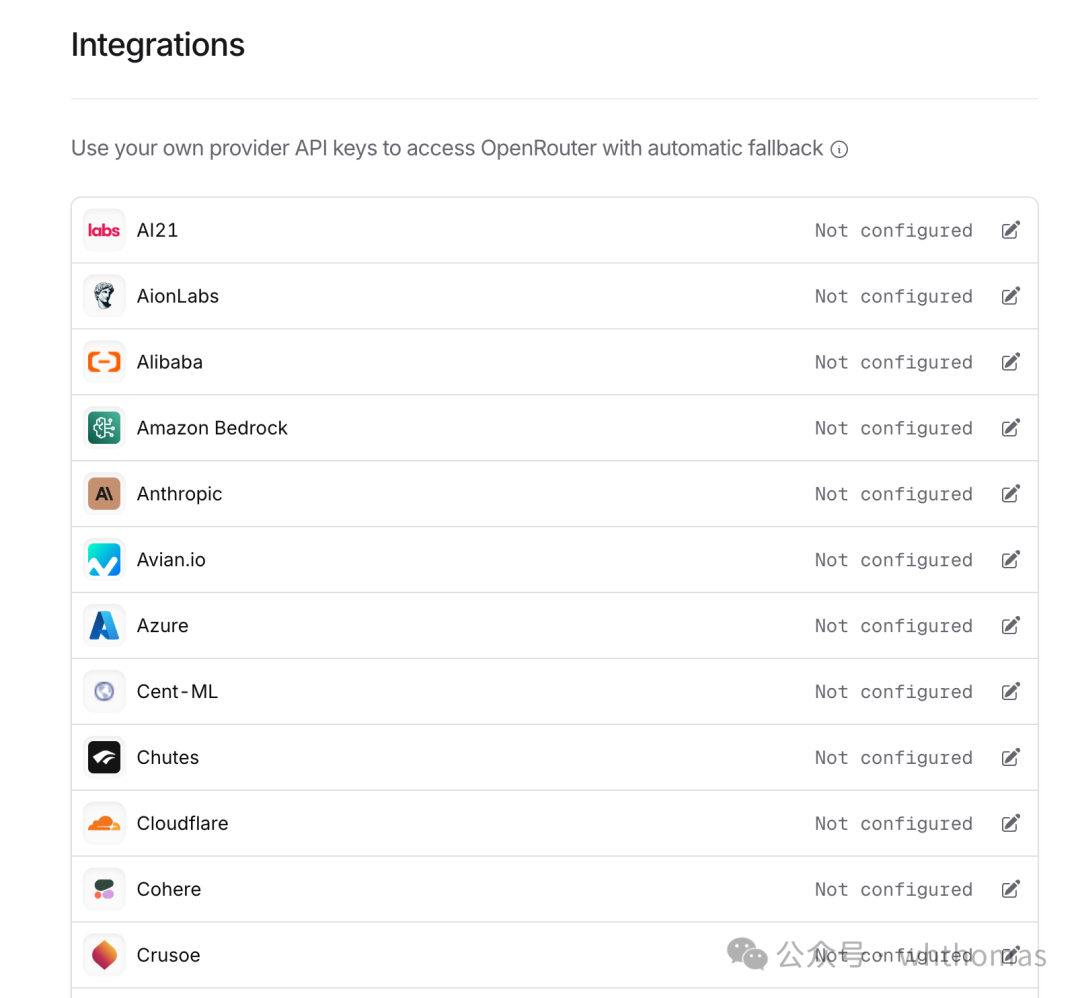Click the AI21 labs logo
Screen dimensions: 1080x998
104,230
